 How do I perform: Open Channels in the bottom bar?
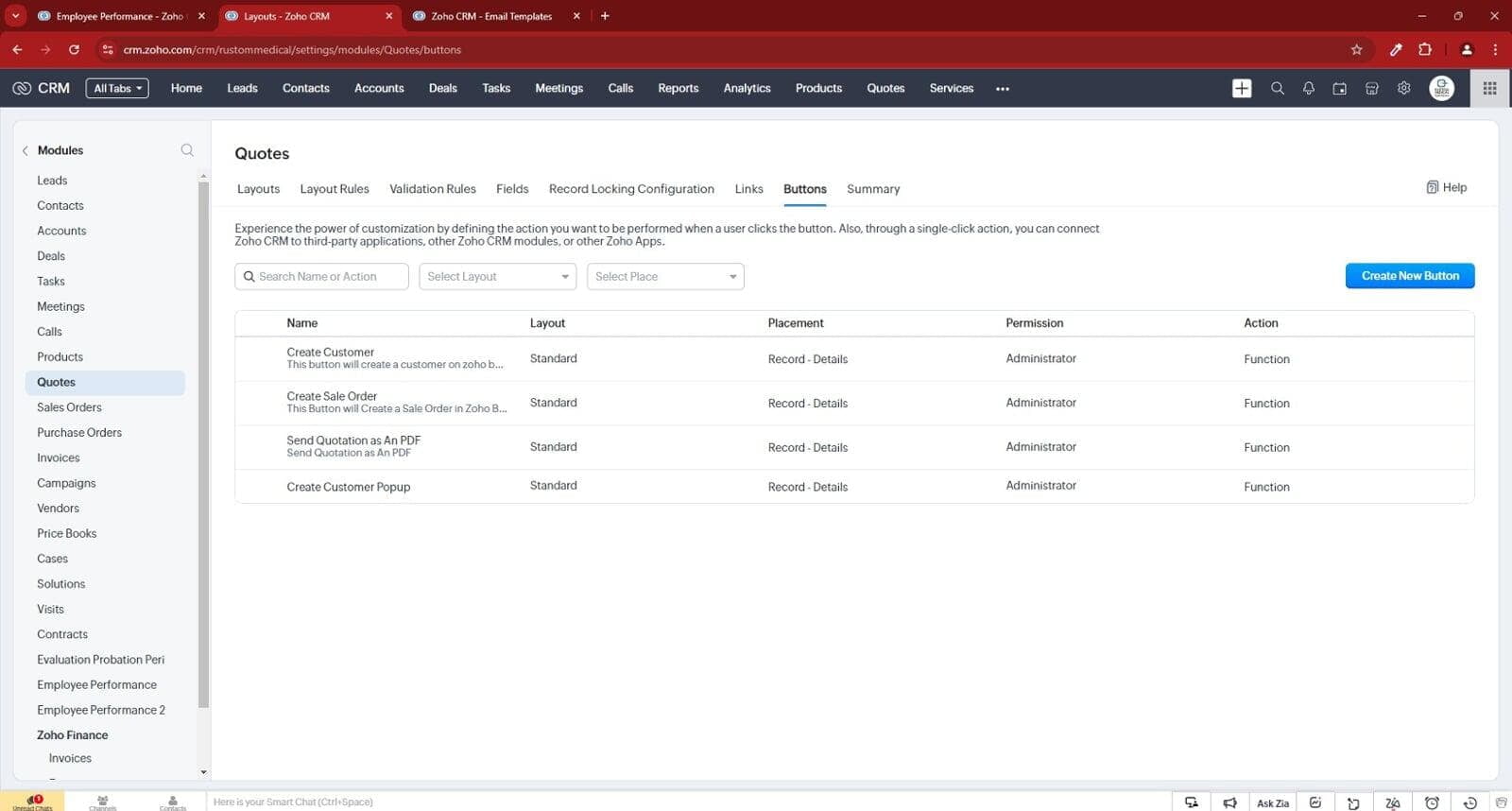click(x=102, y=802)
